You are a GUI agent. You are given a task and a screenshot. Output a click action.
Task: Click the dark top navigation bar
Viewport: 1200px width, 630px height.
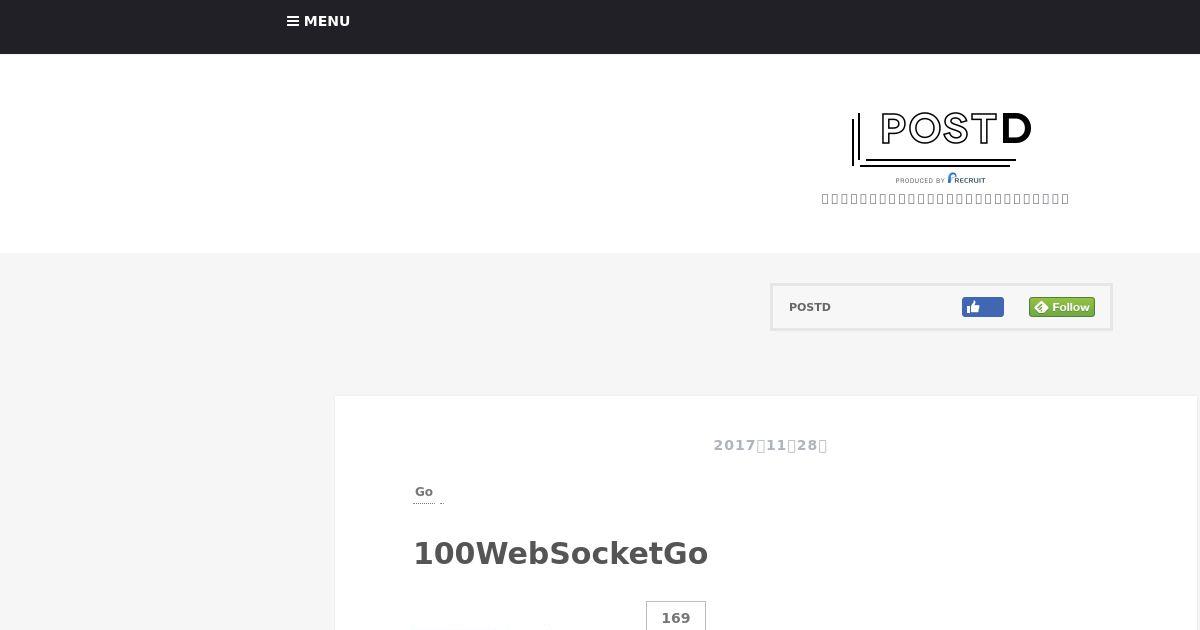tap(600, 27)
